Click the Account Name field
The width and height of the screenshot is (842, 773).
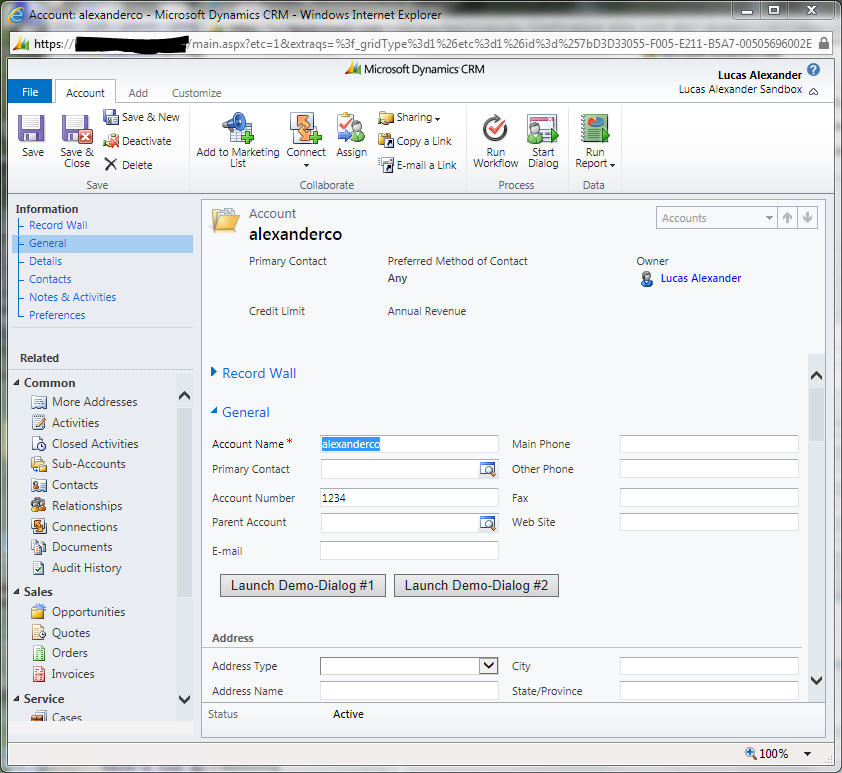tap(409, 444)
